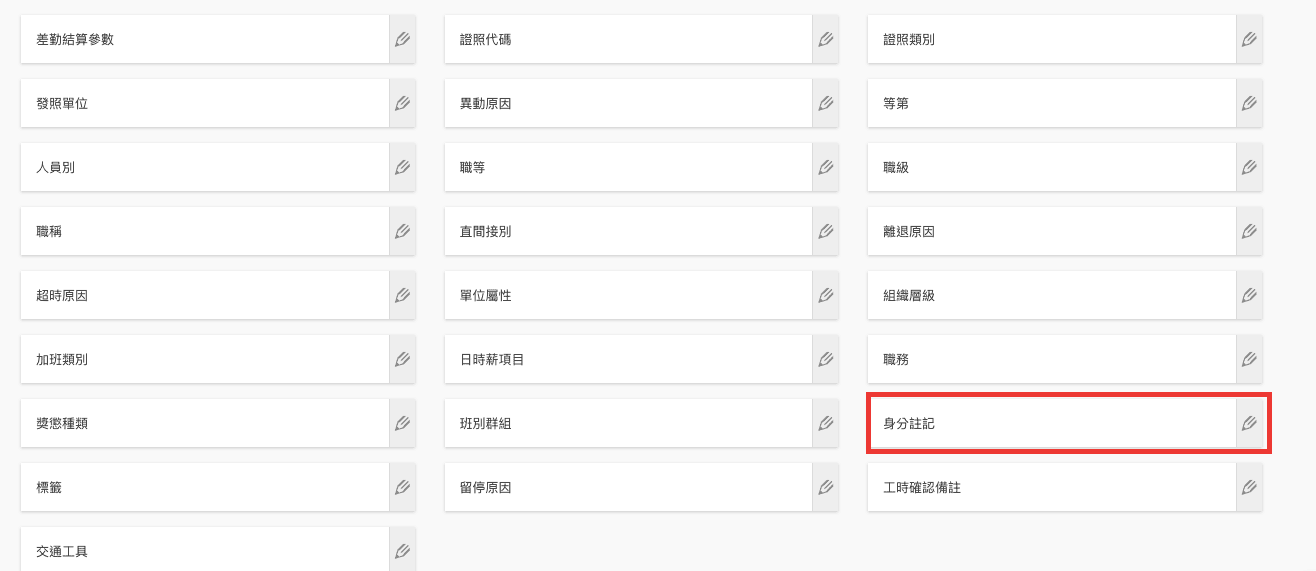
Task: Click the edit pencil icon for 證照代碼
Action: [826, 40]
